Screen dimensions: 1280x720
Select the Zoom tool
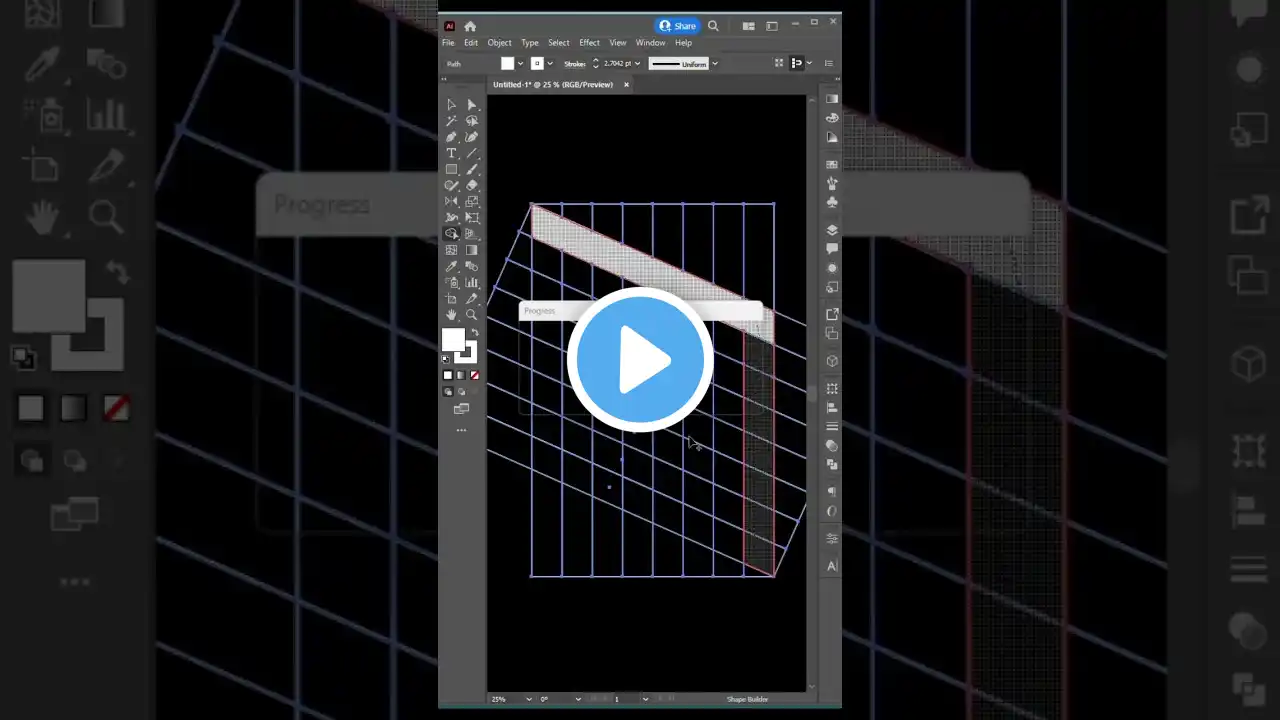[471, 314]
